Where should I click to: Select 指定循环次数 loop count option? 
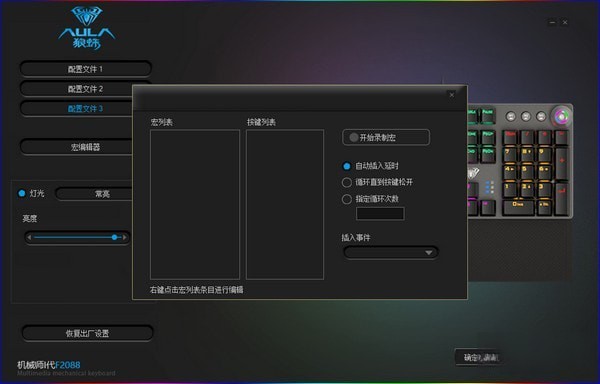347,199
